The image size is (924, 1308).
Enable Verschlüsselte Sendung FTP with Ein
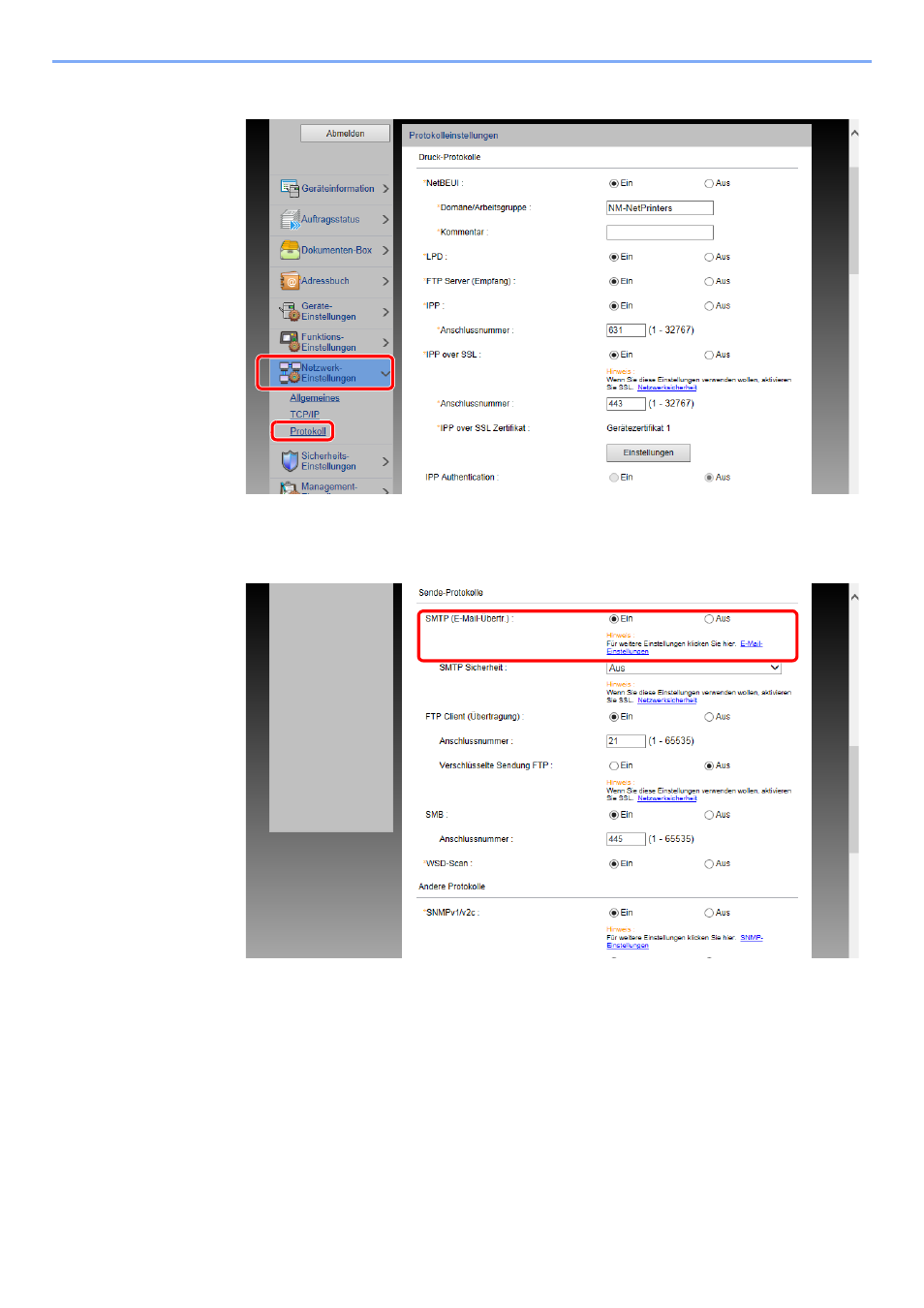[x=613, y=766]
